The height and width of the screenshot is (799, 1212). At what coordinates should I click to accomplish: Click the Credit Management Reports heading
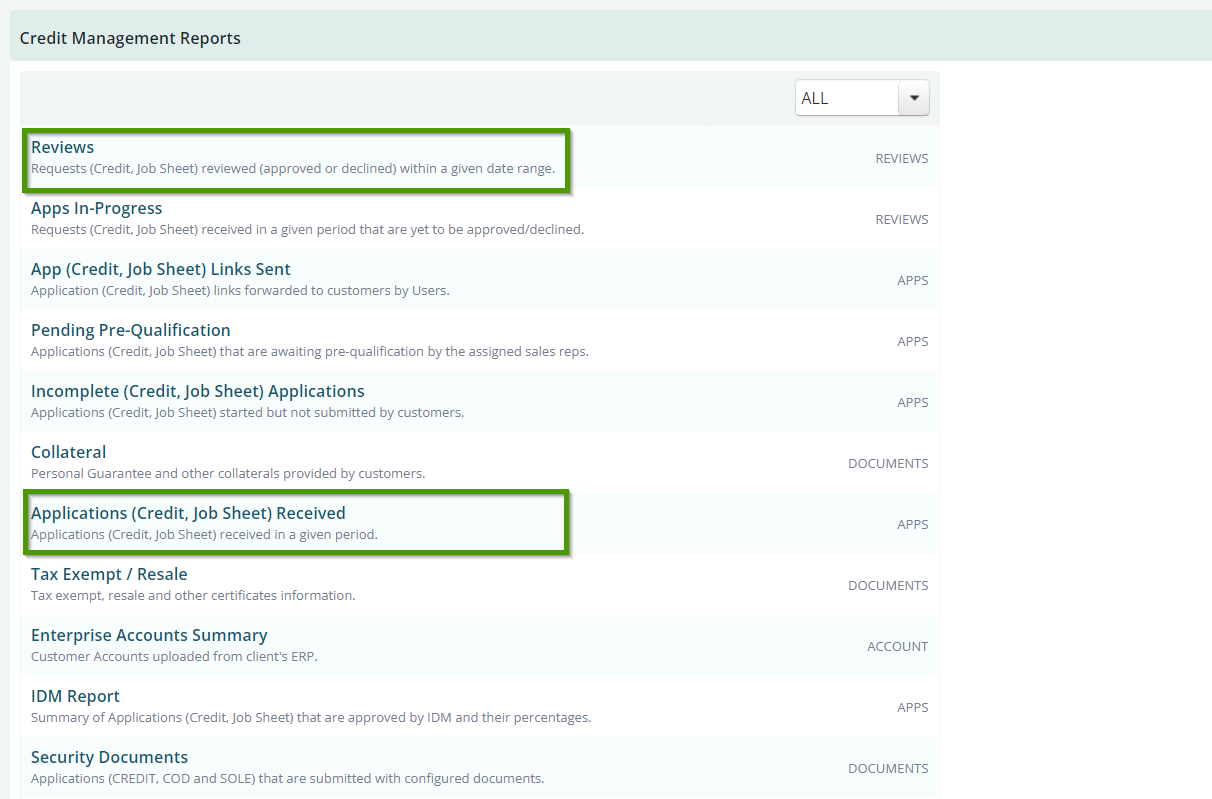tap(130, 38)
